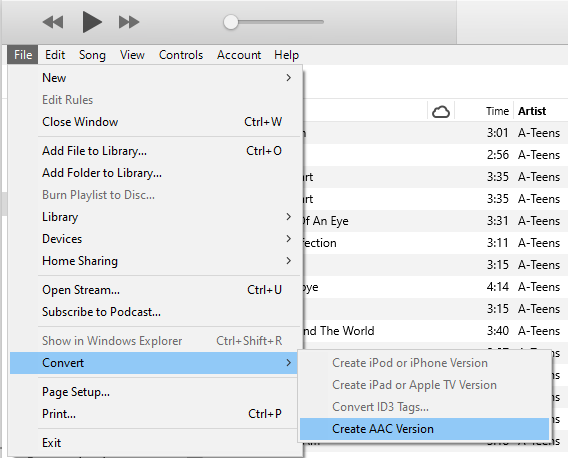
Task: Choose Add Folder to Library
Action: tap(155, 173)
